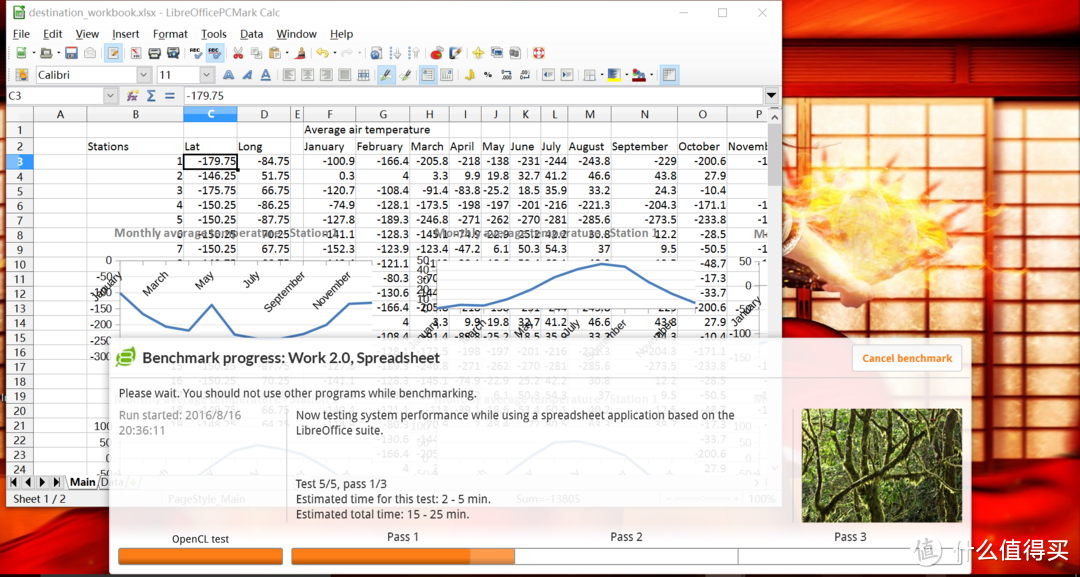The image size is (1080, 577).
Task: Open the Font Color dropdown arrow
Action: pos(652,75)
